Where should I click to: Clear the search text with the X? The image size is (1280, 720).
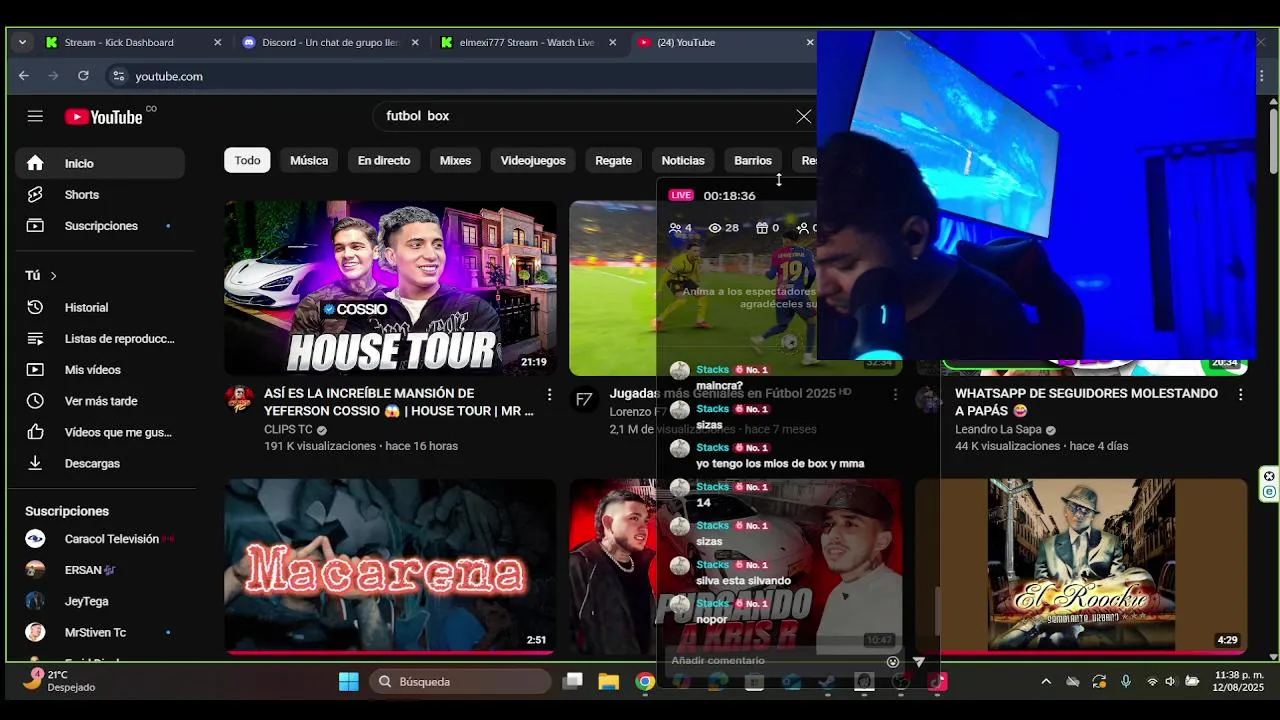coord(804,116)
